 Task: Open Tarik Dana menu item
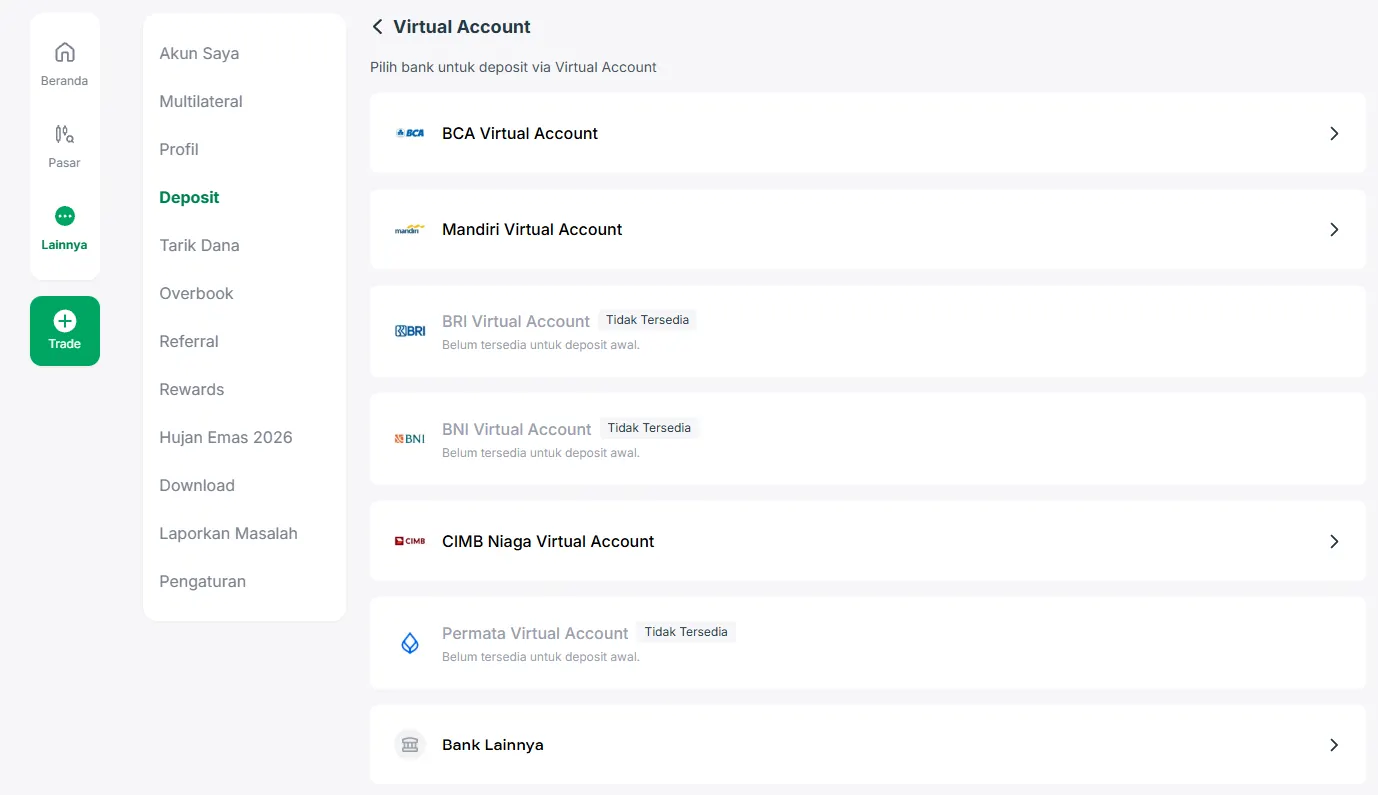[x=199, y=245]
